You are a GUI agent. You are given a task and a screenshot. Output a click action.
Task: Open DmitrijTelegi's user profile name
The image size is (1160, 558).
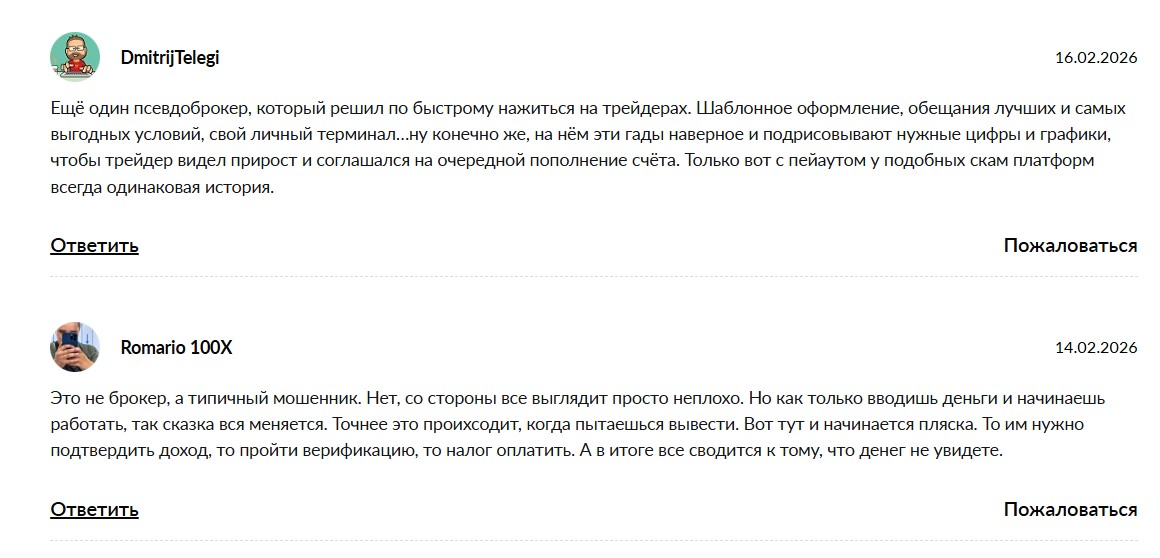pos(169,58)
